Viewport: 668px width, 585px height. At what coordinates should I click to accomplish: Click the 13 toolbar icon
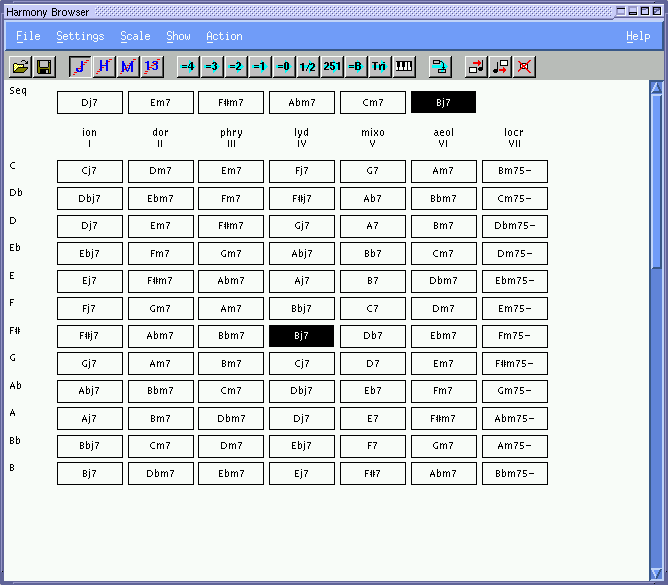click(x=152, y=67)
